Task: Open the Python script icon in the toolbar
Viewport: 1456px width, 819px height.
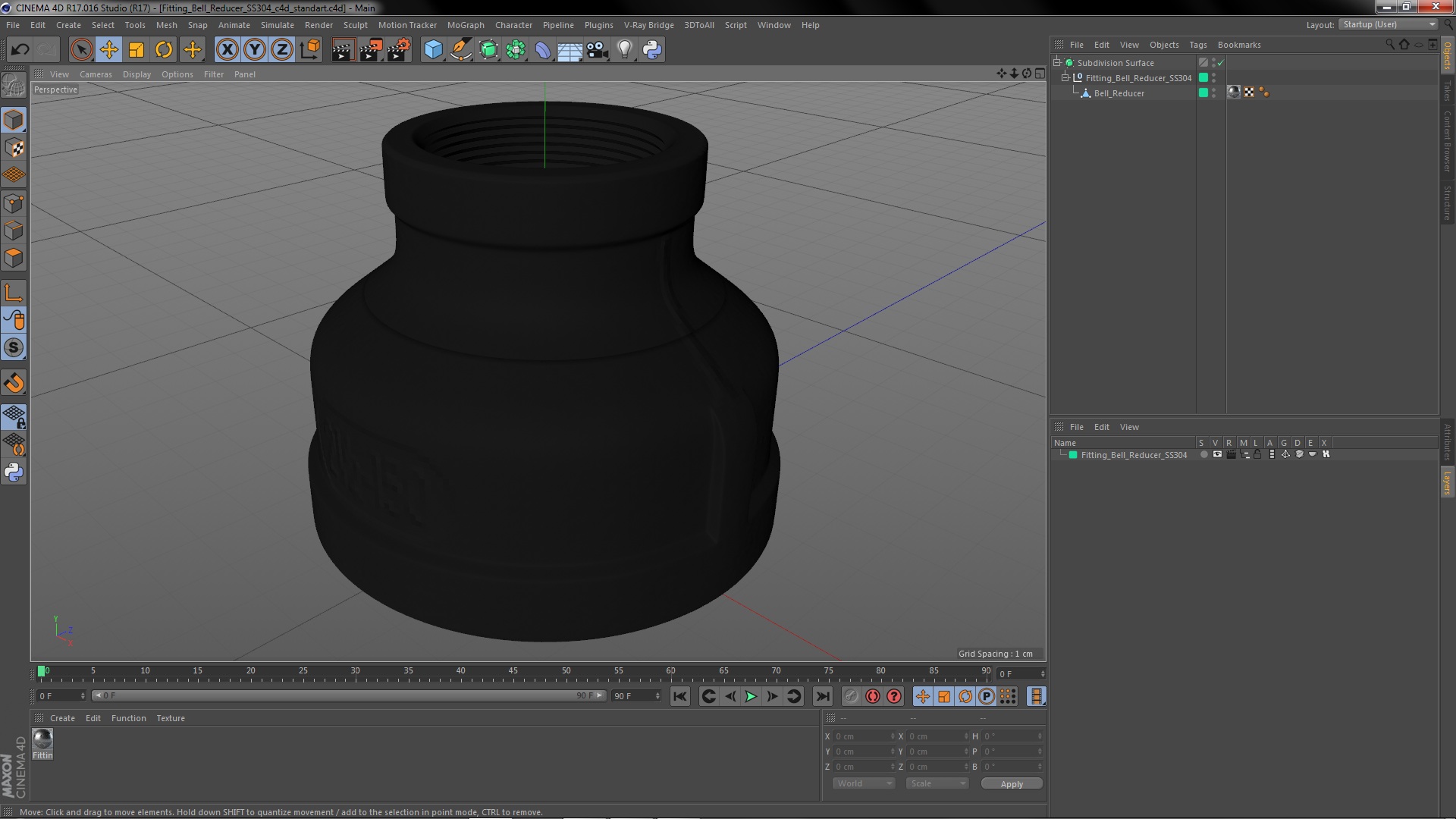Action: [x=652, y=50]
